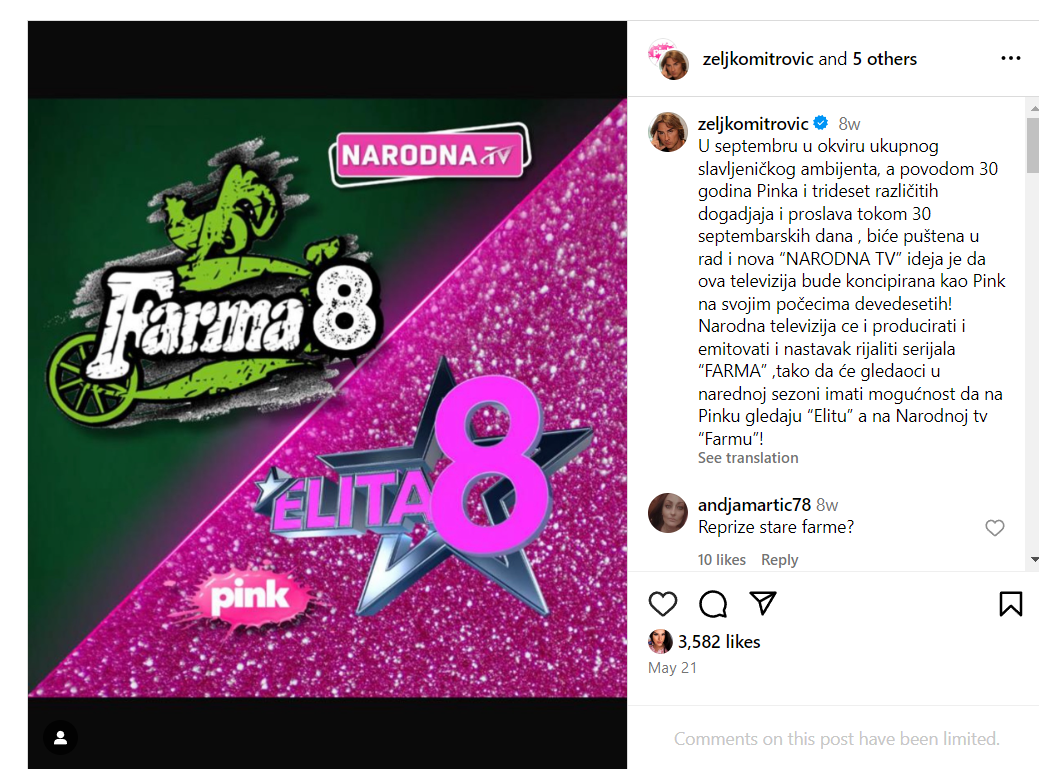This screenshot has width=1039, height=769.
Task: View the 10 likes on the comment
Action: point(722,560)
